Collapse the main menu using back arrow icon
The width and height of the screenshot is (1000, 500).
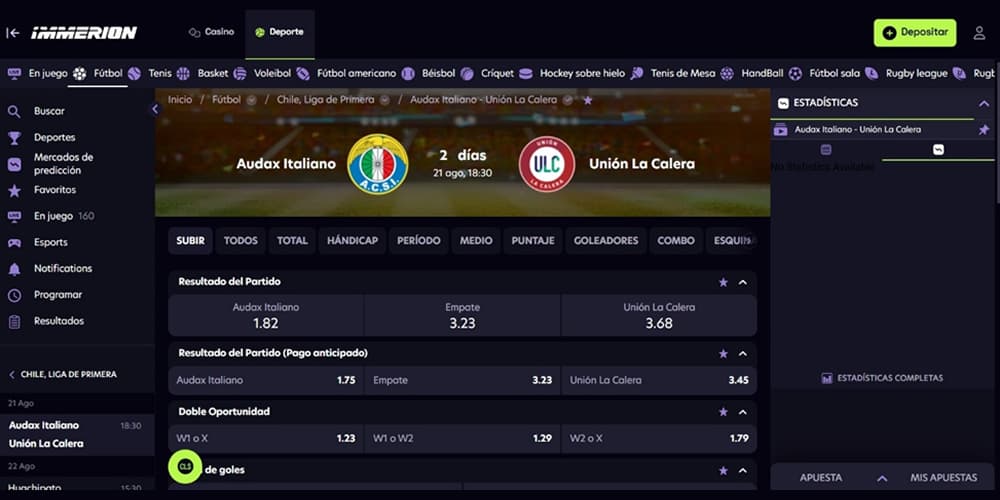point(13,33)
